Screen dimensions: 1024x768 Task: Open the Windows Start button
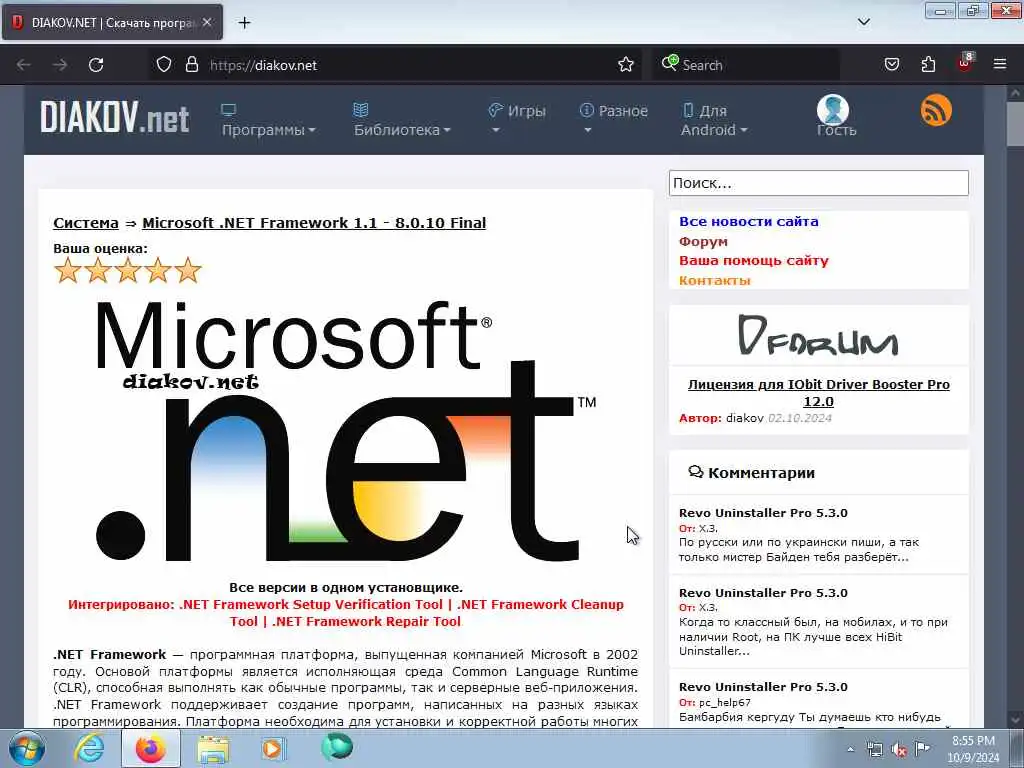point(27,748)
